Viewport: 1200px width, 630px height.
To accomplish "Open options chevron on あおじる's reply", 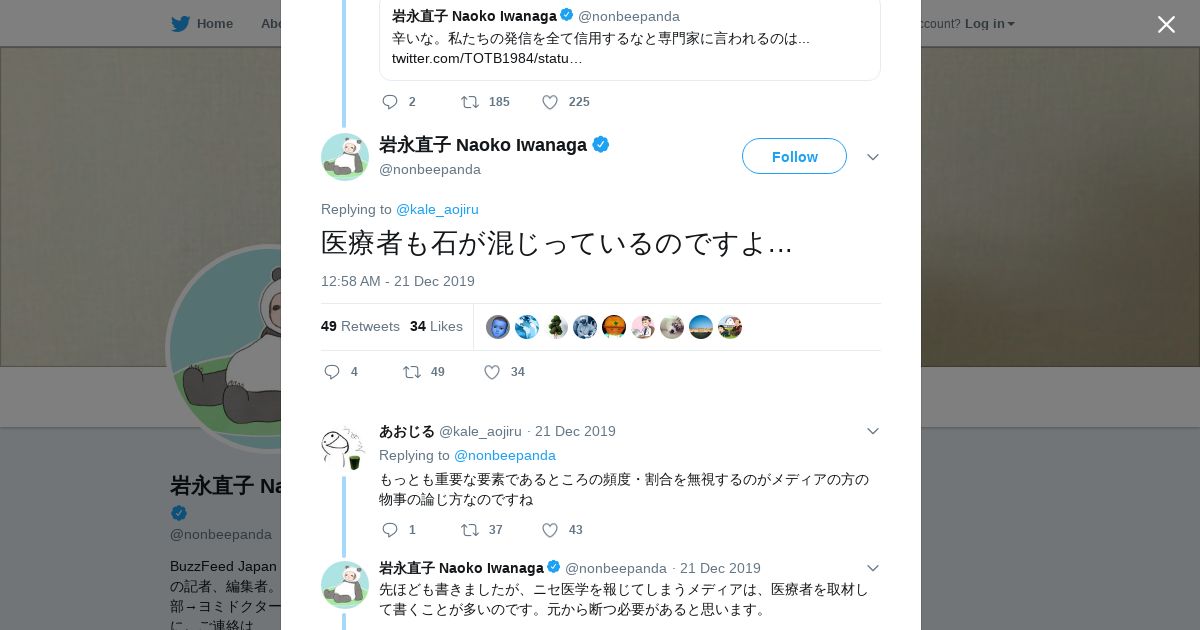I will click(x=873, y=431).
